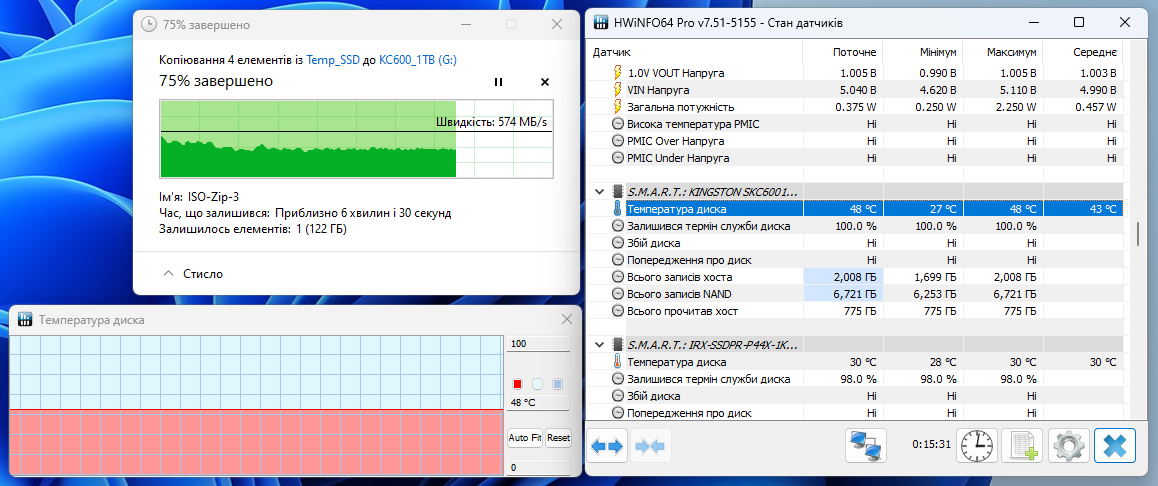Open HWiNFO sensor settings gear

1068,446
